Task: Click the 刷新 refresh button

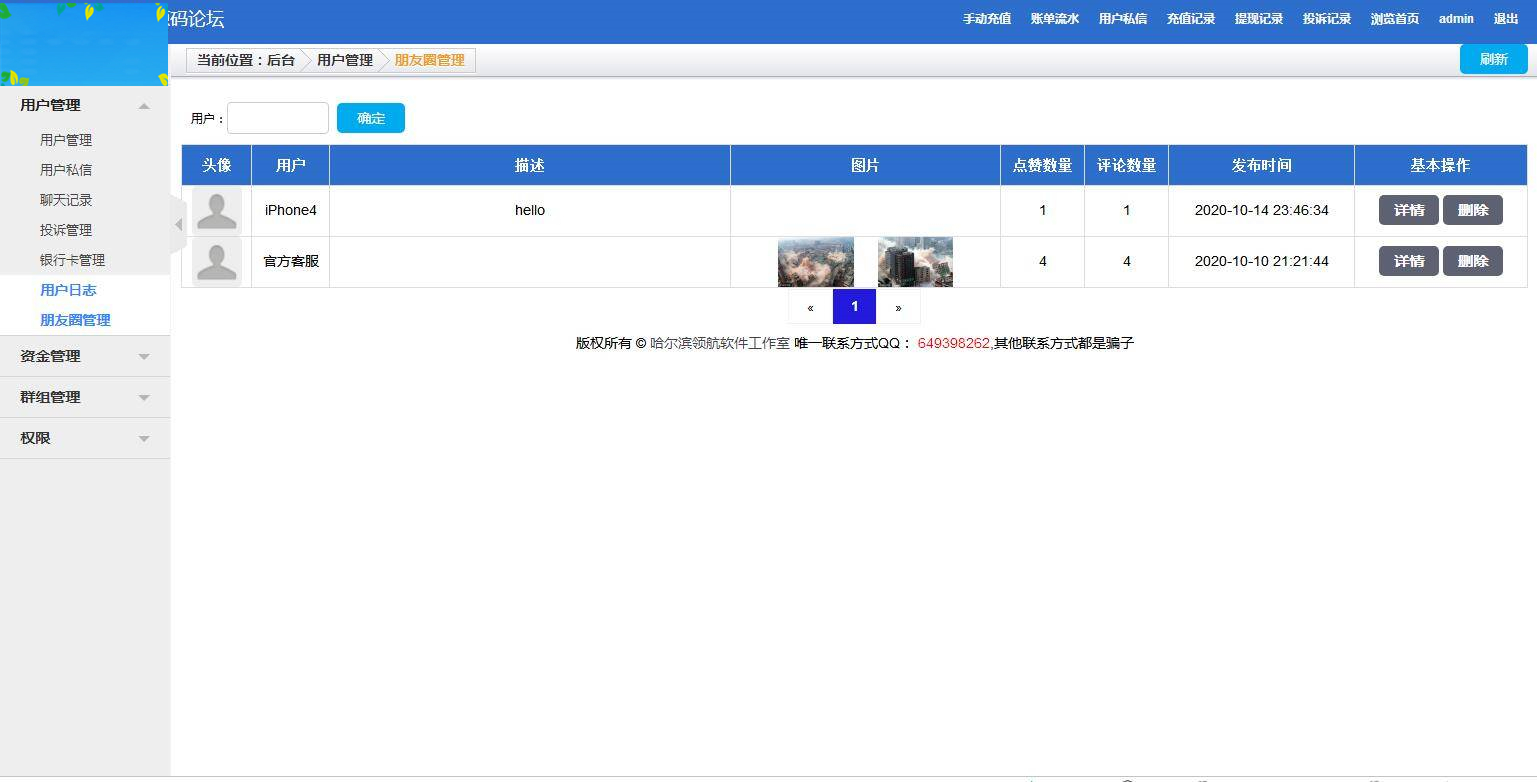Action: point(1494,59)
